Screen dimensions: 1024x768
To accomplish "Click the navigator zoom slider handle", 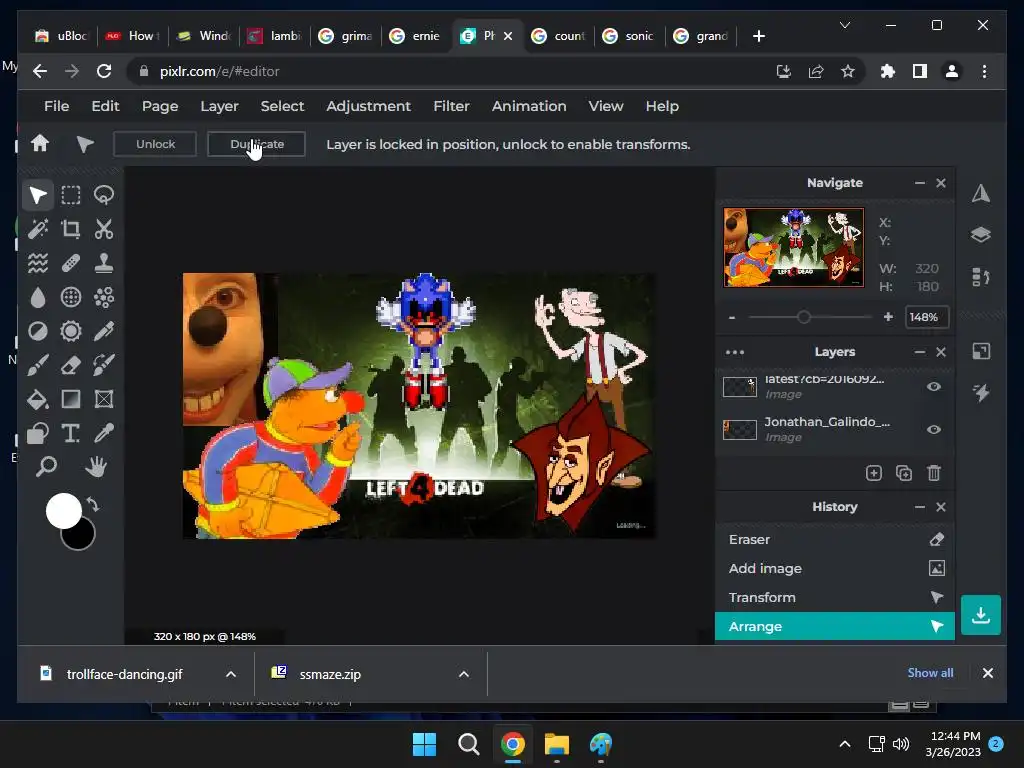I will click(x=804, y=317).
